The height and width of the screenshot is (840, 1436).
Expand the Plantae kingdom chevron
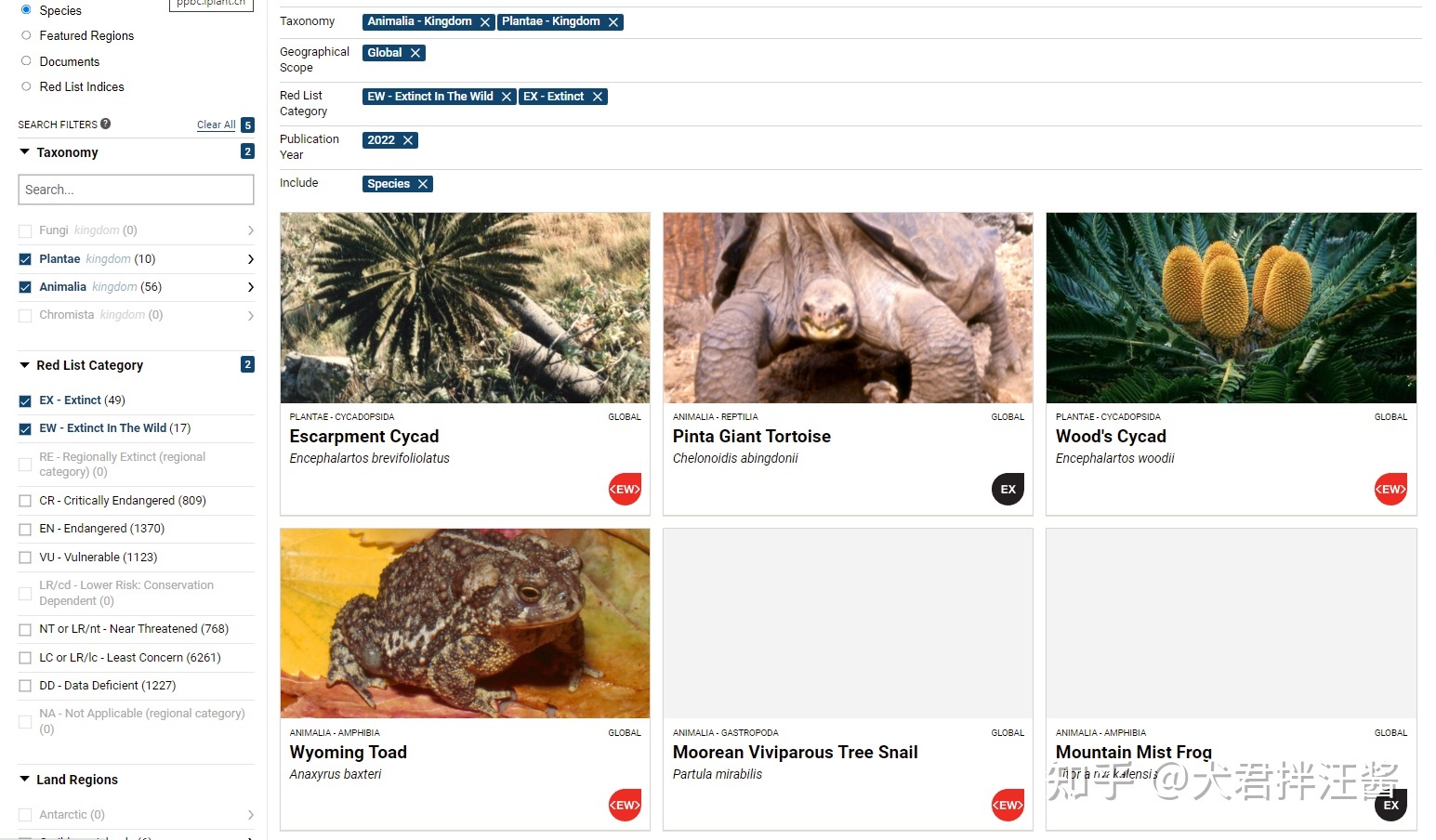coord(250,259)
